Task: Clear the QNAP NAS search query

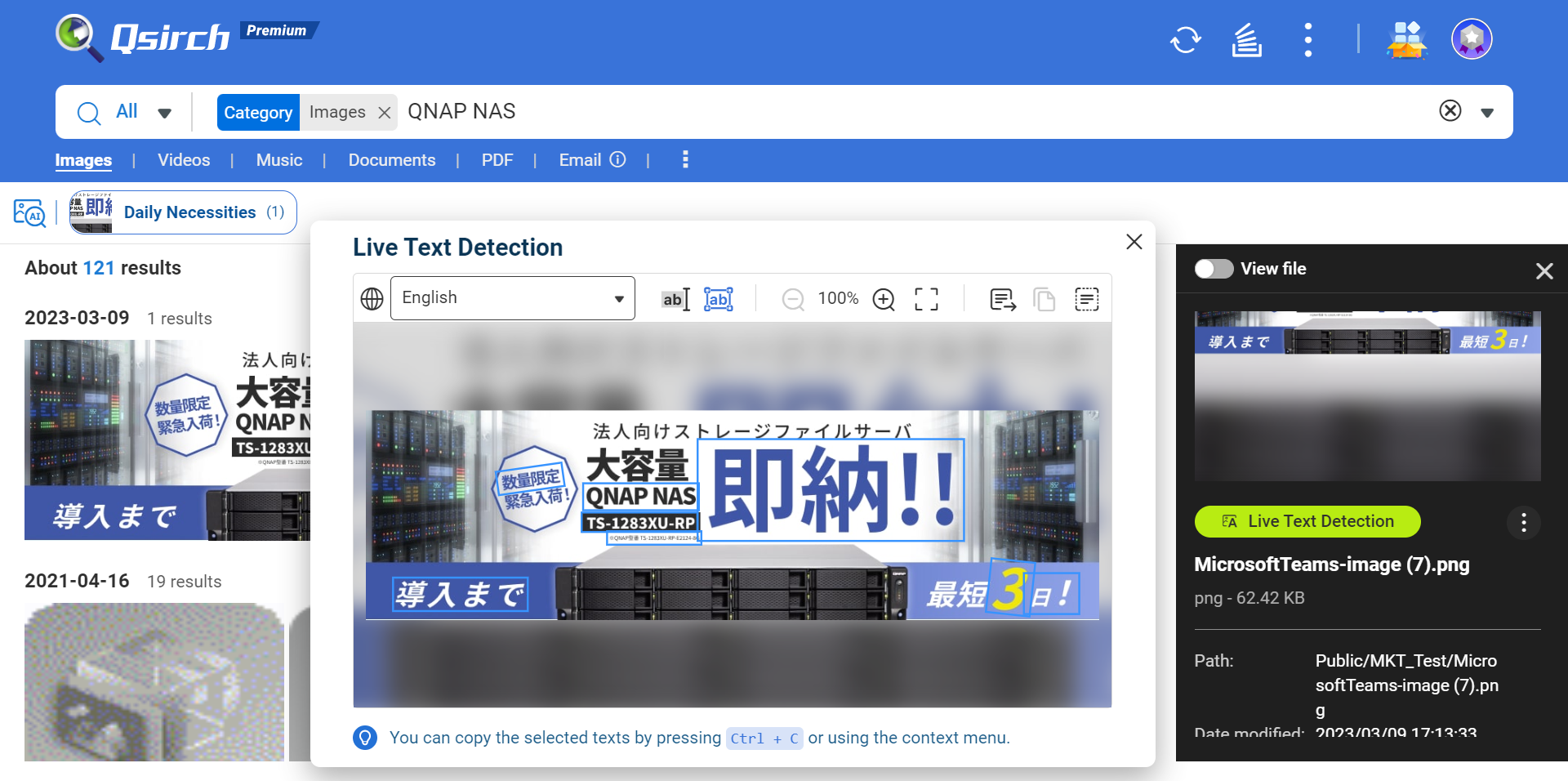Action: point(1450,111)
